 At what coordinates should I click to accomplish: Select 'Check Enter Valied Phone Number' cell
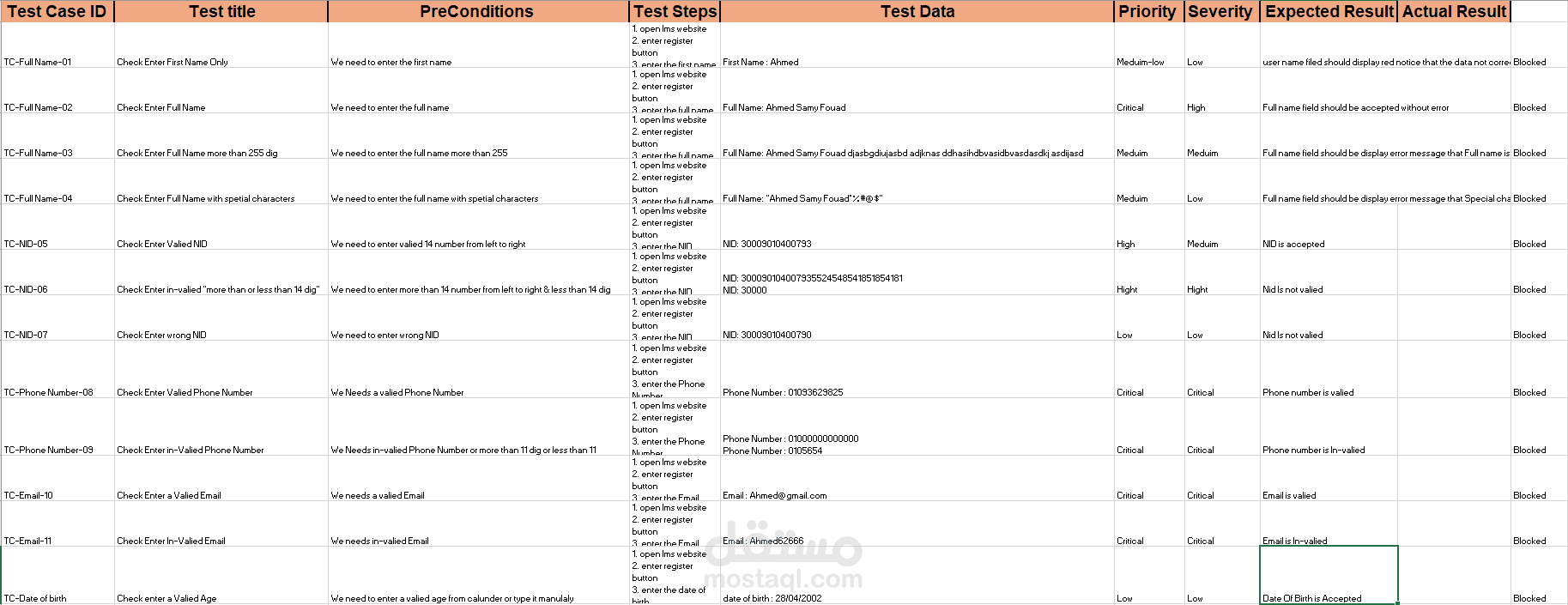click(221, 370)
